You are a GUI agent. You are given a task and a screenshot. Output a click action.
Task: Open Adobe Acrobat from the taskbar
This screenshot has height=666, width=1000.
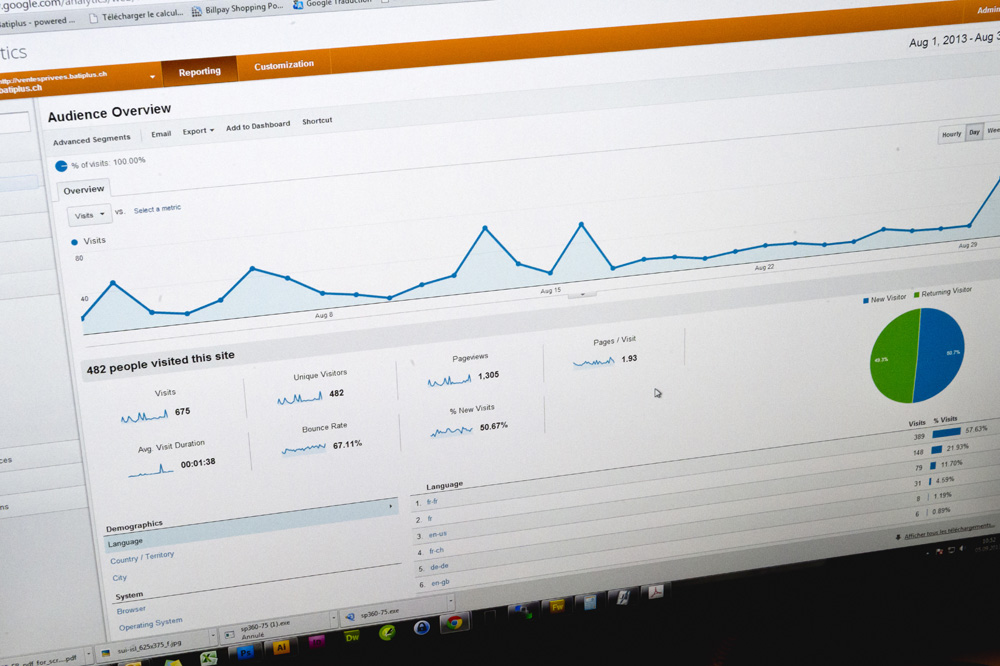click(656, 592)
